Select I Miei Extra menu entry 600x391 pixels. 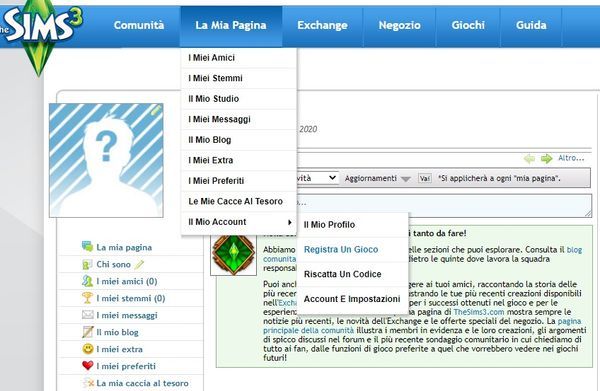(x=239, y=160)
